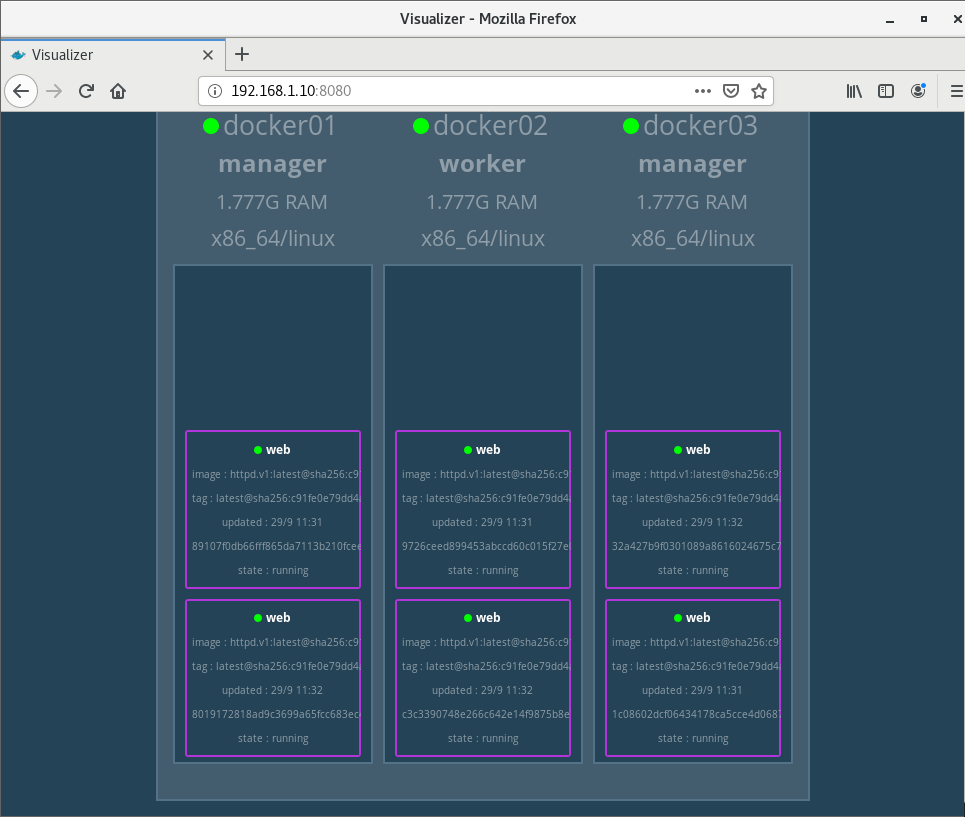Minimize the Firefox window

890,20
